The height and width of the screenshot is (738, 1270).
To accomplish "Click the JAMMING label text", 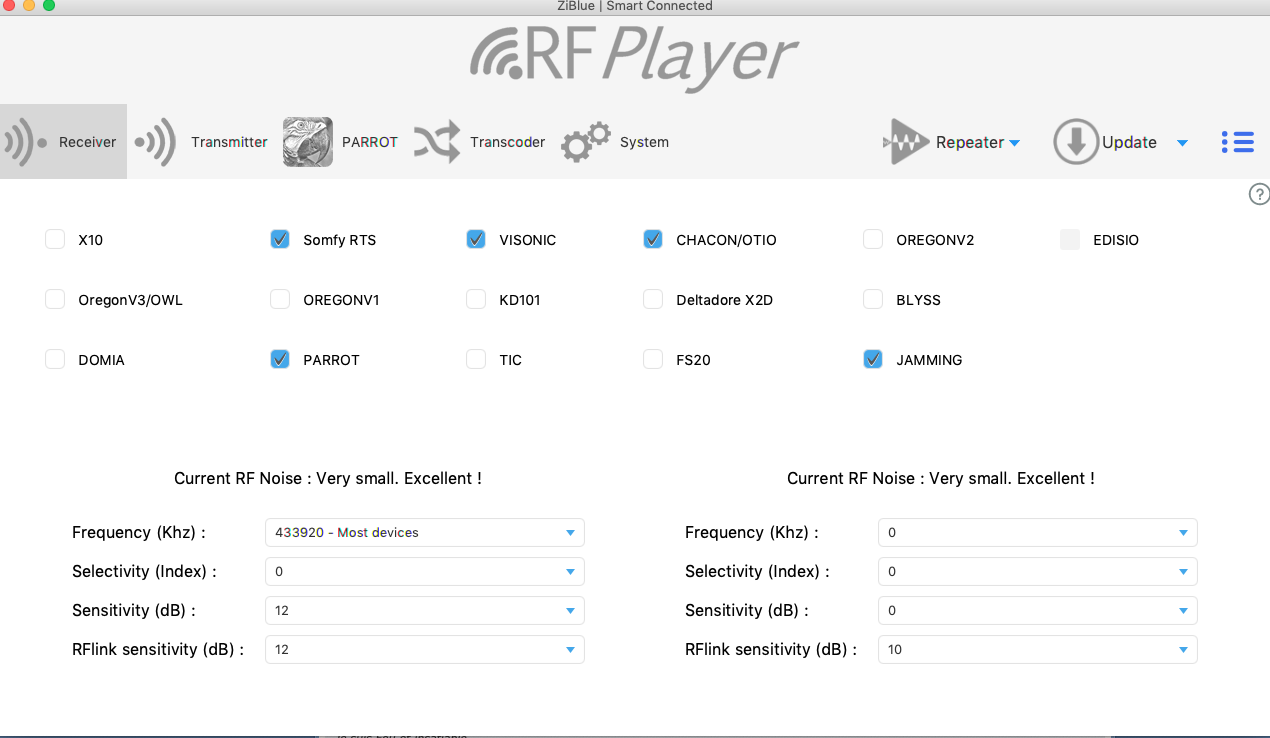I will (x=929, y=360).
